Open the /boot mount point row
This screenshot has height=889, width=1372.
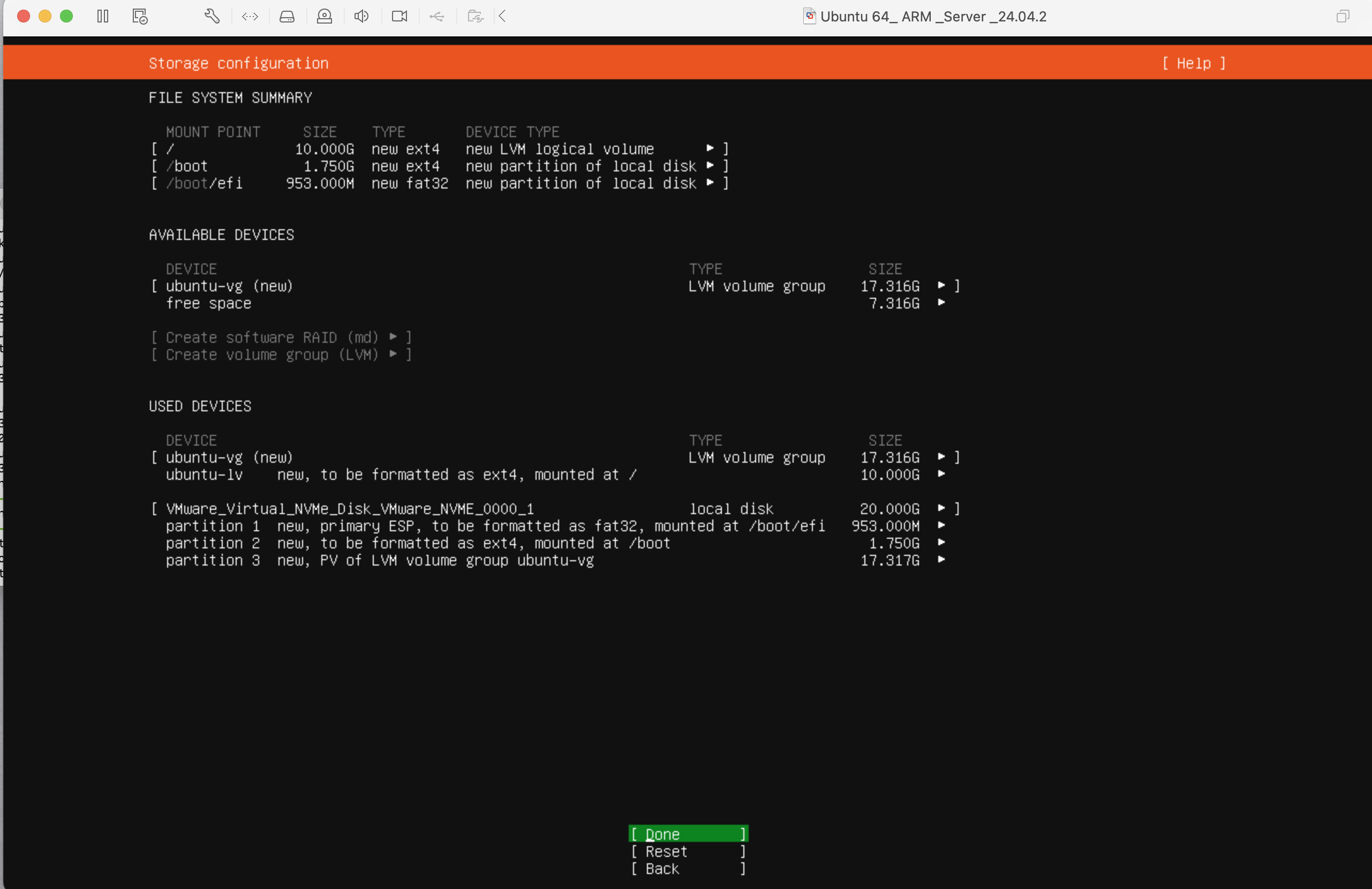point(440,166)
